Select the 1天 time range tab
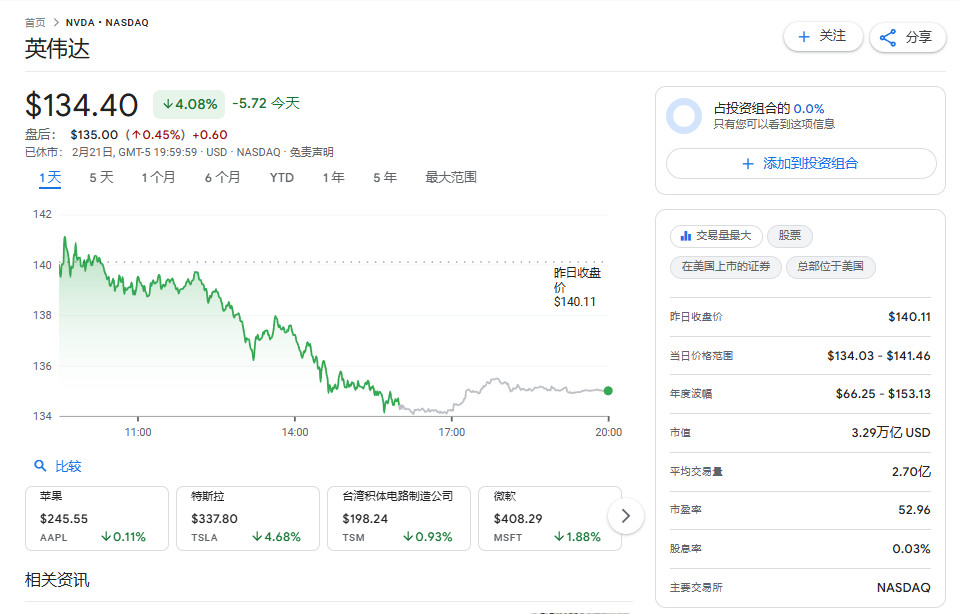 (x=50, y=178)
